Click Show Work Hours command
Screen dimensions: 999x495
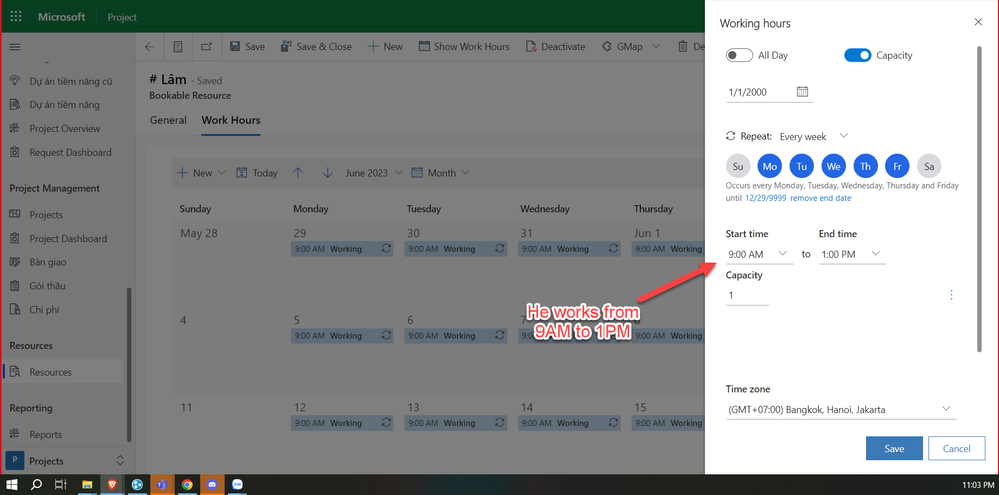pyautogui.click(x=464, y=47)
